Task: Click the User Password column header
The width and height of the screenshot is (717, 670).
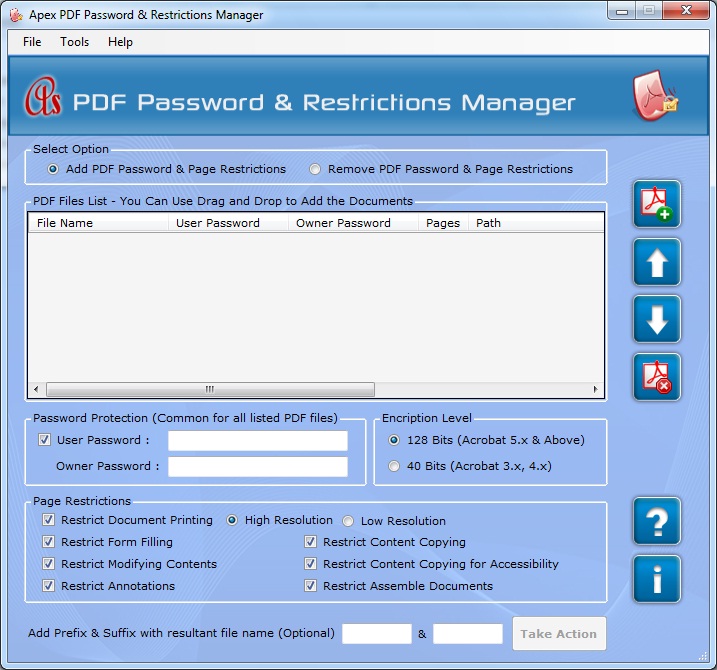Action: 229,223
